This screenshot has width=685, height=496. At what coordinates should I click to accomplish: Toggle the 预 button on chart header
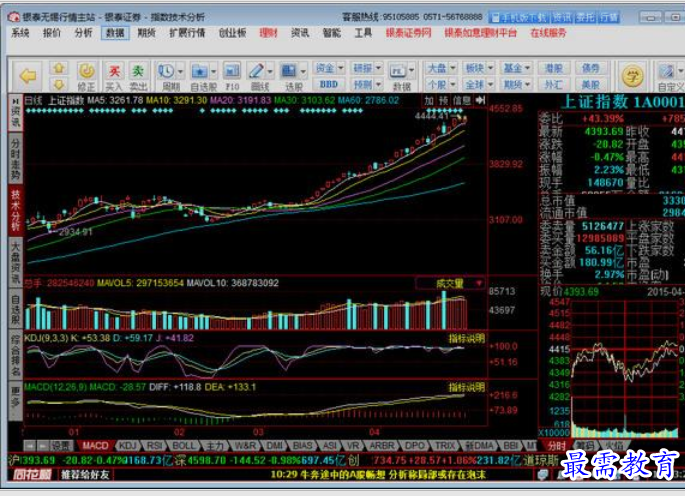pyautogui.click(x=443, y=101)
